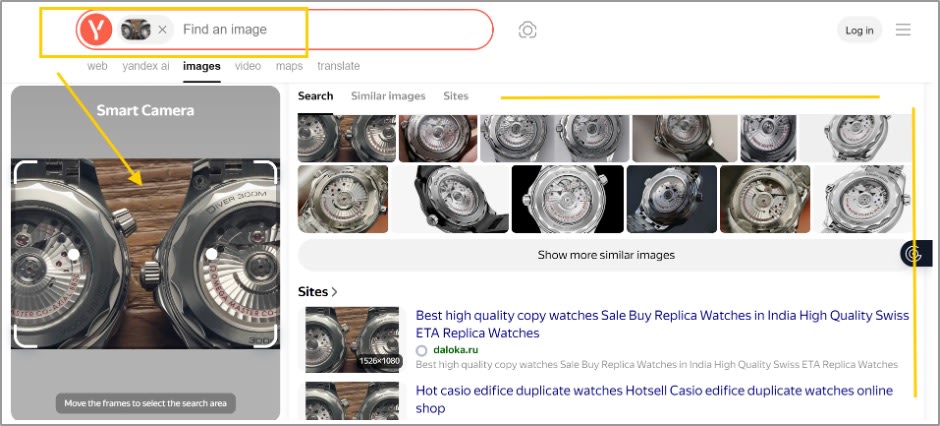Select the Search results tab
Viewport: 940px width, 426px height.
(315, 96)
